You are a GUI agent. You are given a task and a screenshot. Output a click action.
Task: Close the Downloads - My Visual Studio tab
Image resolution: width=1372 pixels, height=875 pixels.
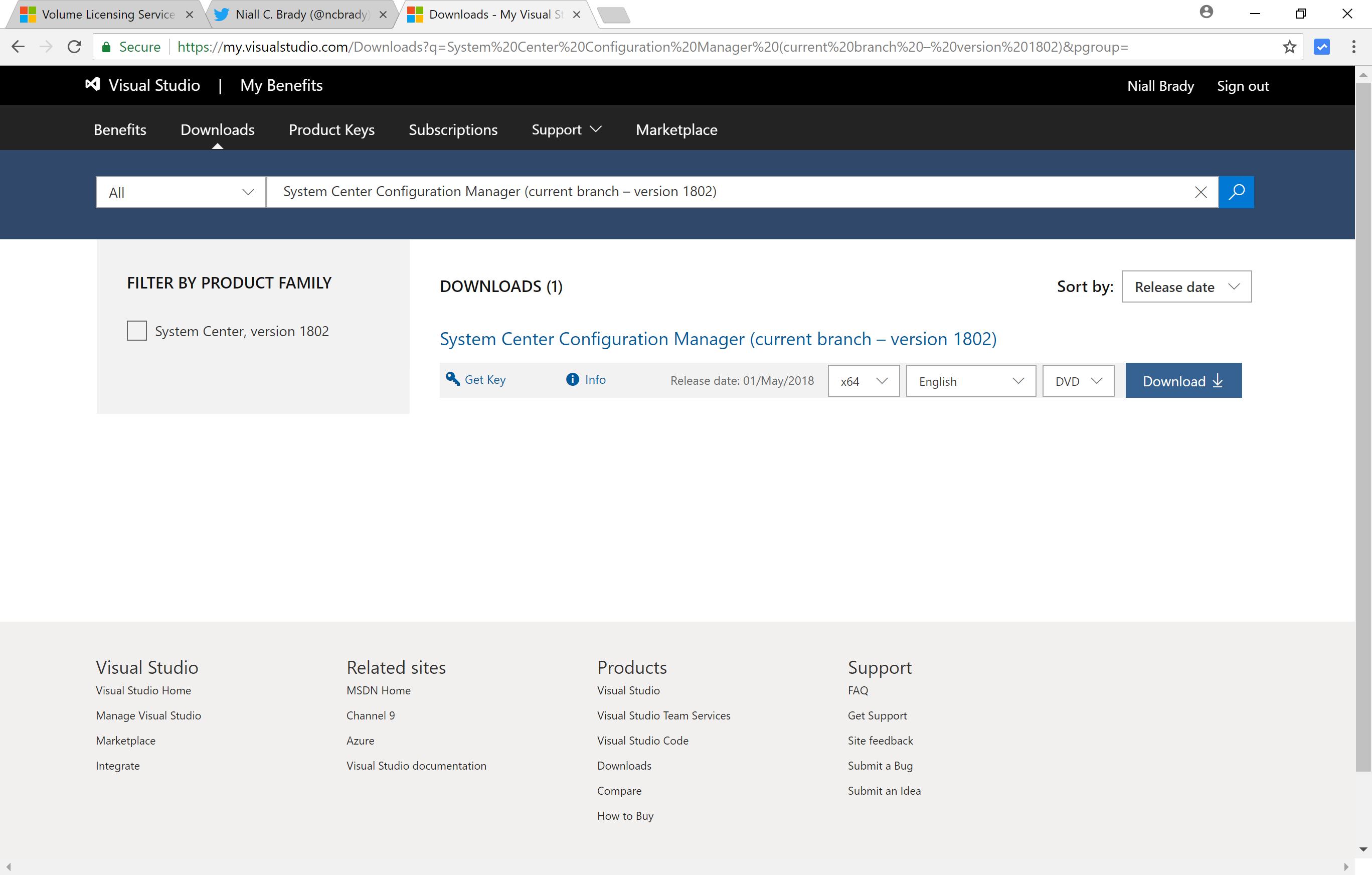pos(577,15)
